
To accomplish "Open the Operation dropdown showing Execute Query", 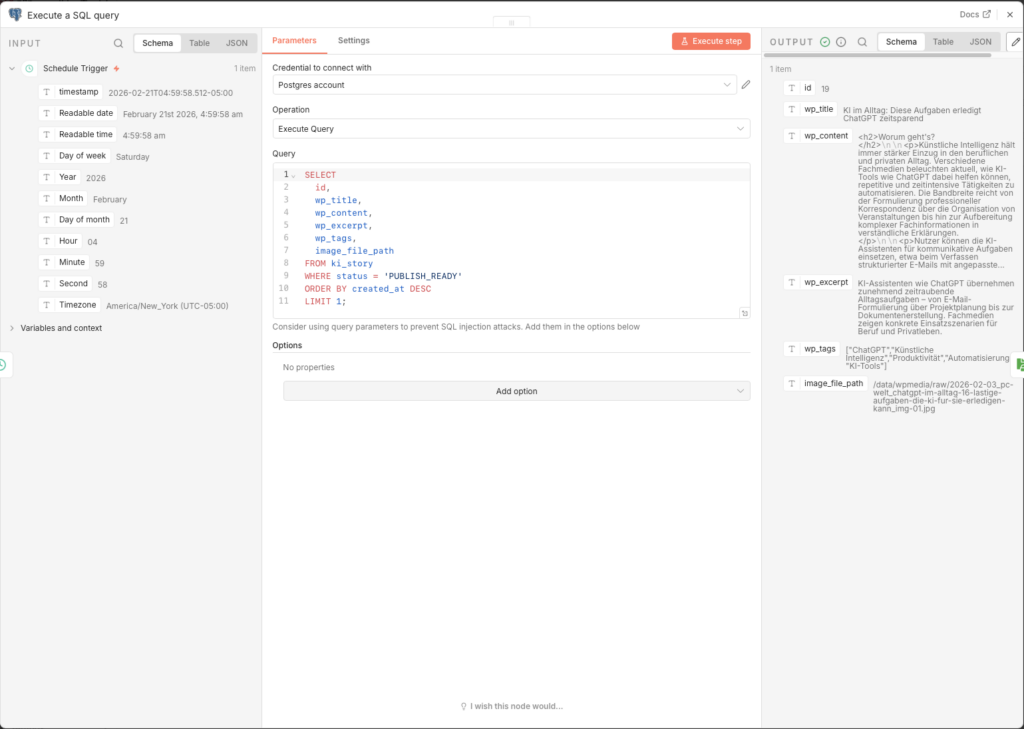I will coord(511,129).
